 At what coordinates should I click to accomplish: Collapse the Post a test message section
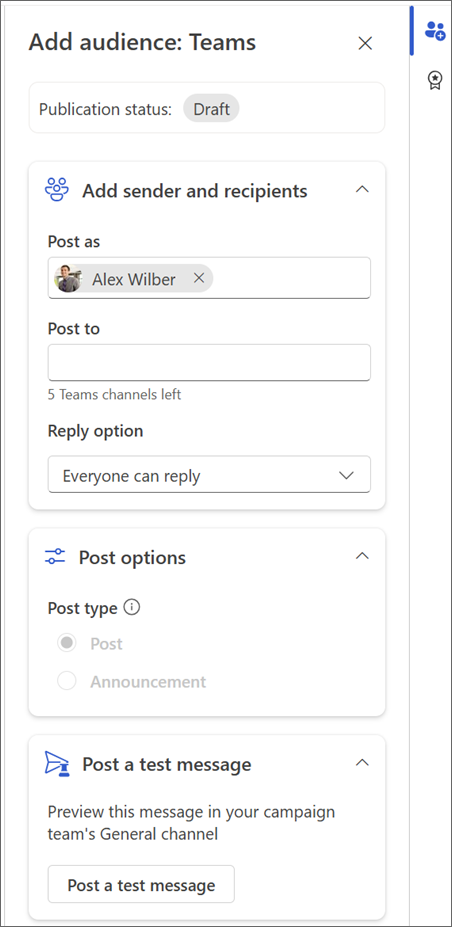(363, 763)
